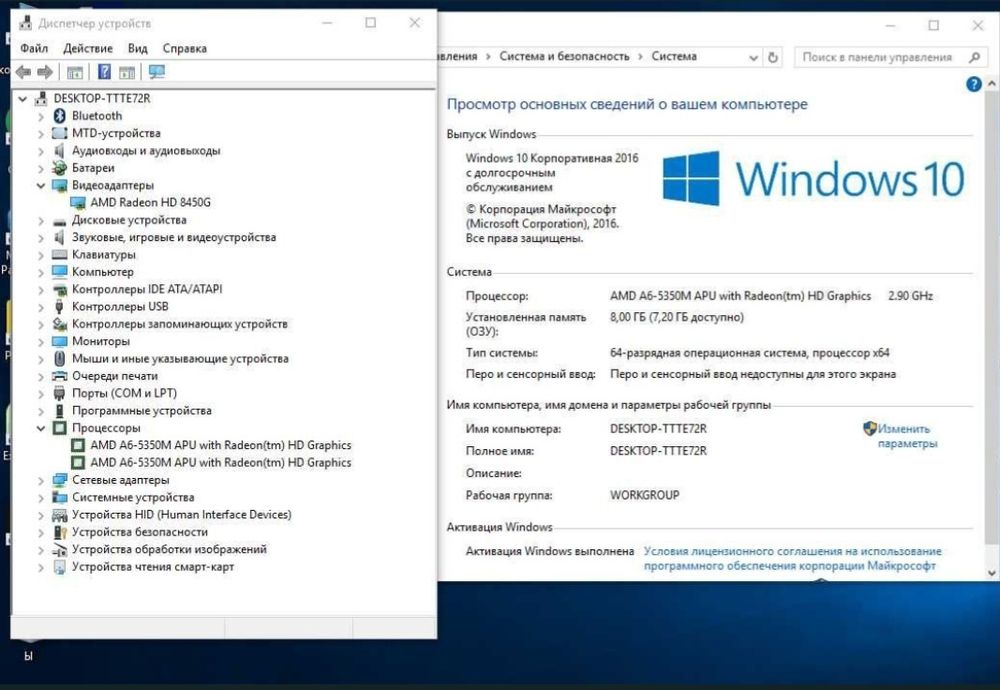The image size is (1000, 690).
Task: Click the Мыши и иные указывающие устройства icon
Action: (59, 358)
